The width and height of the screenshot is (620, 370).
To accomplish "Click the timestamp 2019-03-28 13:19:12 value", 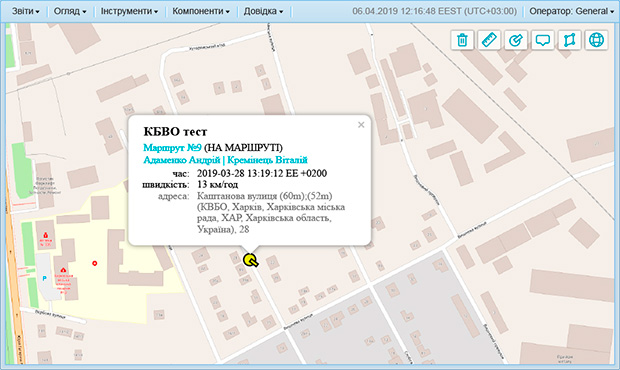I will tap(262, 173).
